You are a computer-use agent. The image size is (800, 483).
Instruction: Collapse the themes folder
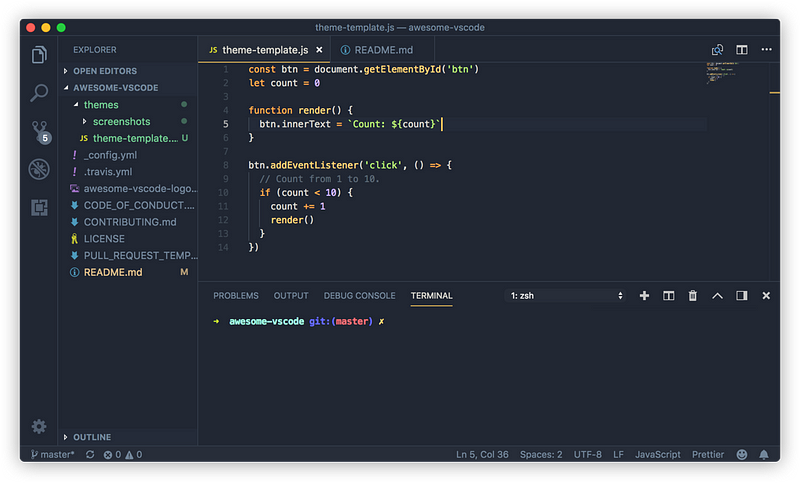pos(101,105)
